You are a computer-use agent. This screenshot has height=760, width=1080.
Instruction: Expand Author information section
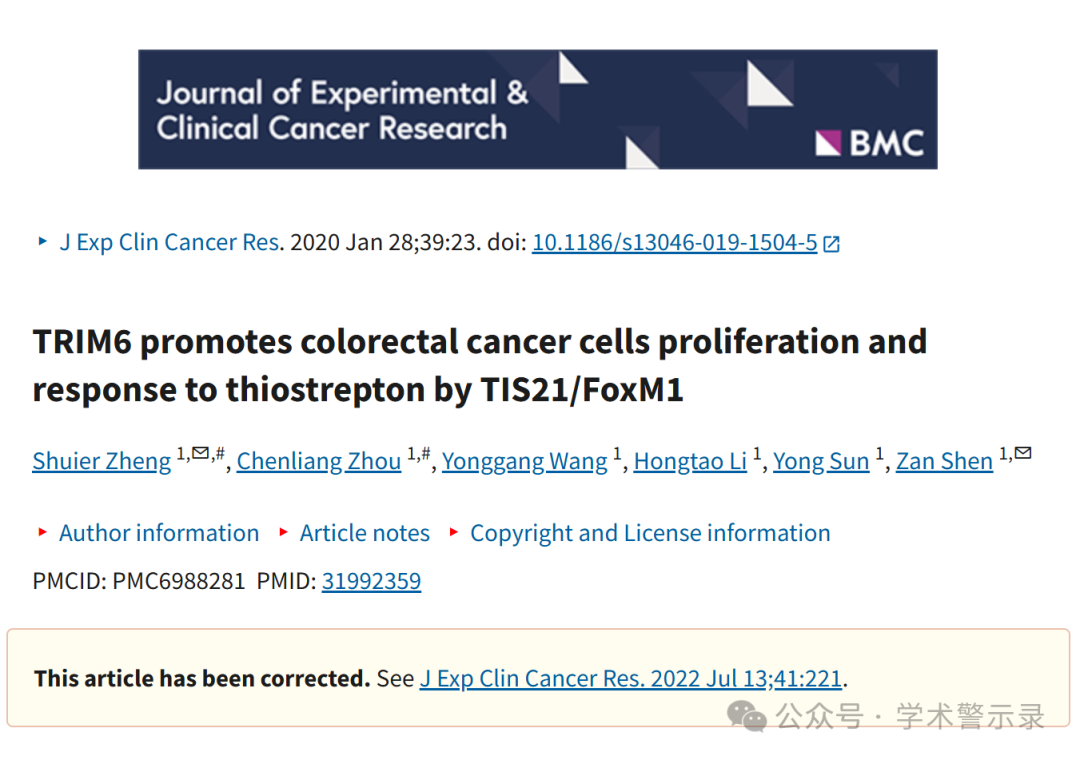pyautogui.click(x=158, y=533)
